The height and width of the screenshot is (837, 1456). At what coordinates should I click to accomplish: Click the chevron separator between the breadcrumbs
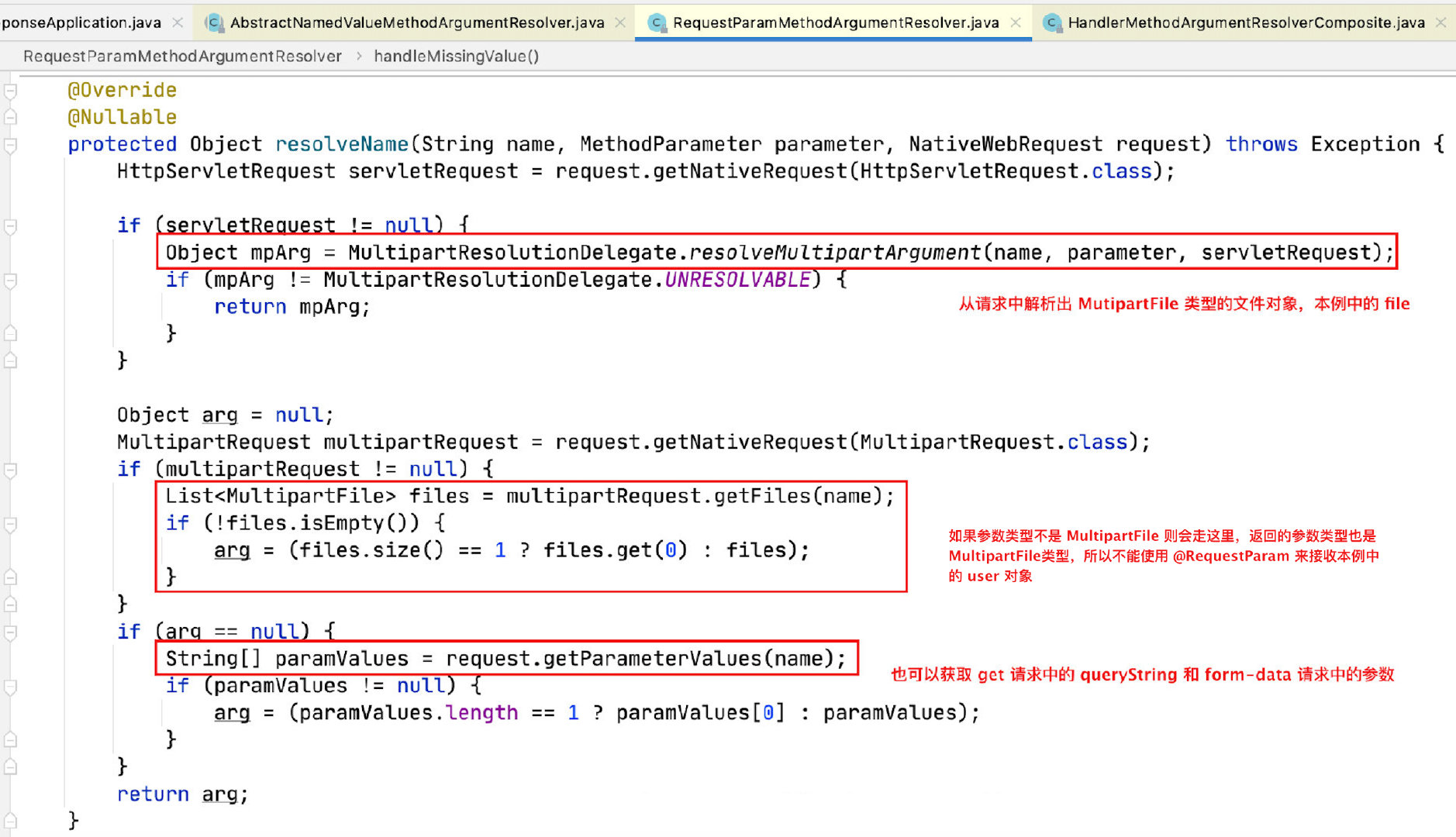[x=359, y=56]
